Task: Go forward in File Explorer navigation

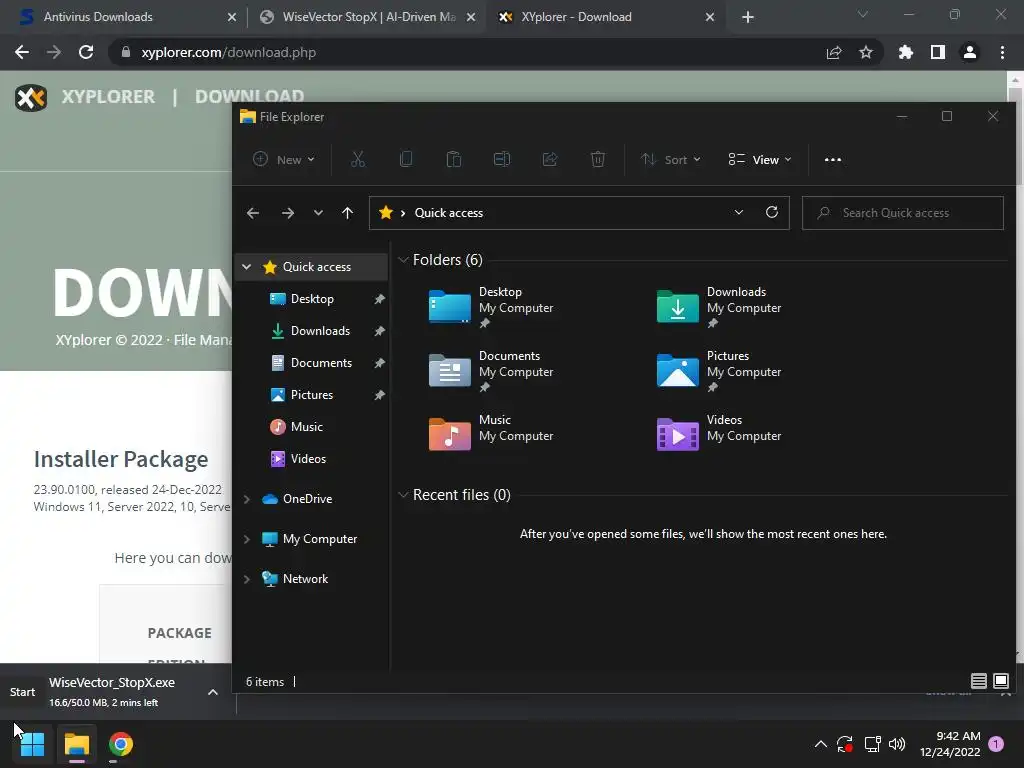Action: pyautogui.click(x=287, y=213)
